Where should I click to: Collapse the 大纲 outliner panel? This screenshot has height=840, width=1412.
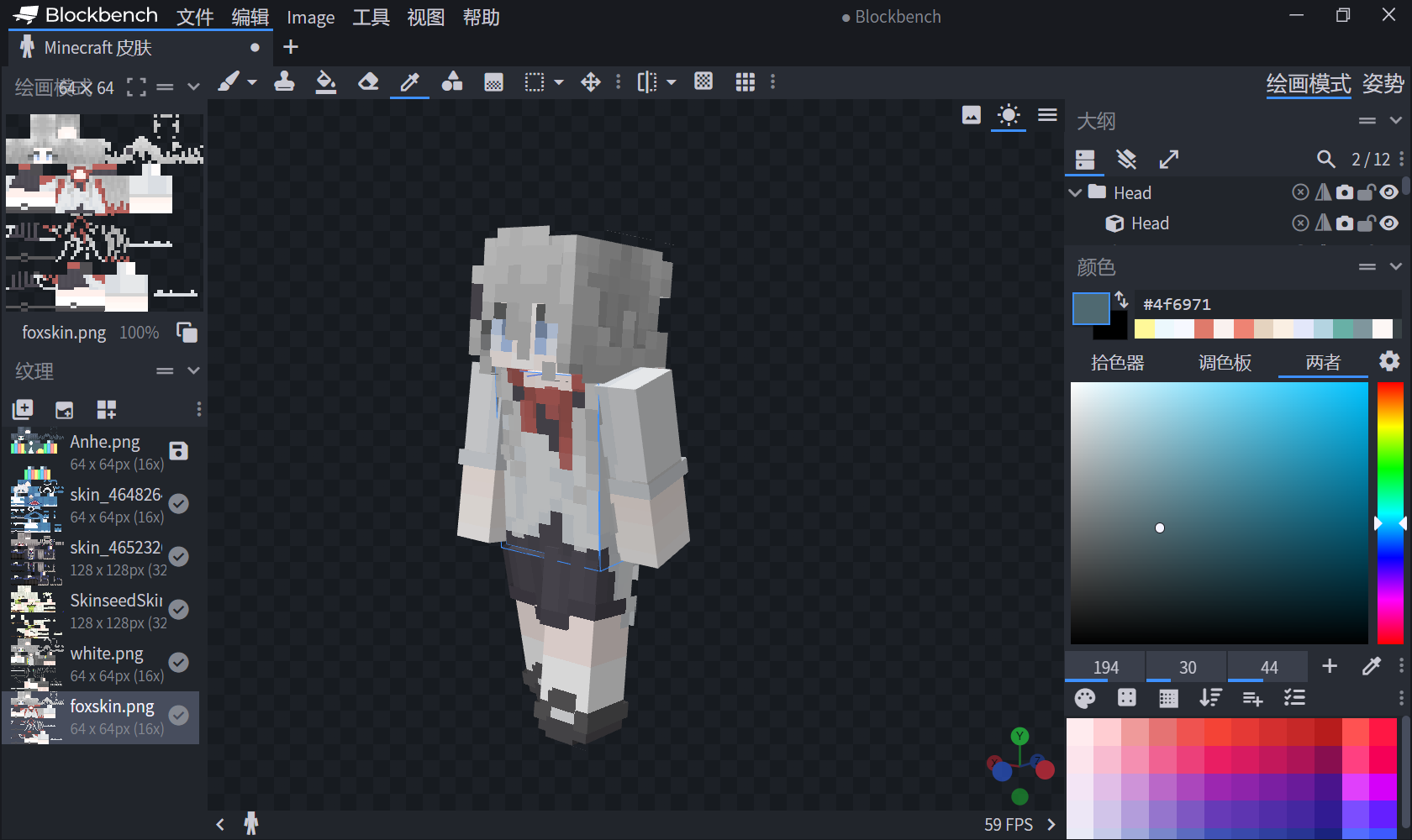(1396, 121)
